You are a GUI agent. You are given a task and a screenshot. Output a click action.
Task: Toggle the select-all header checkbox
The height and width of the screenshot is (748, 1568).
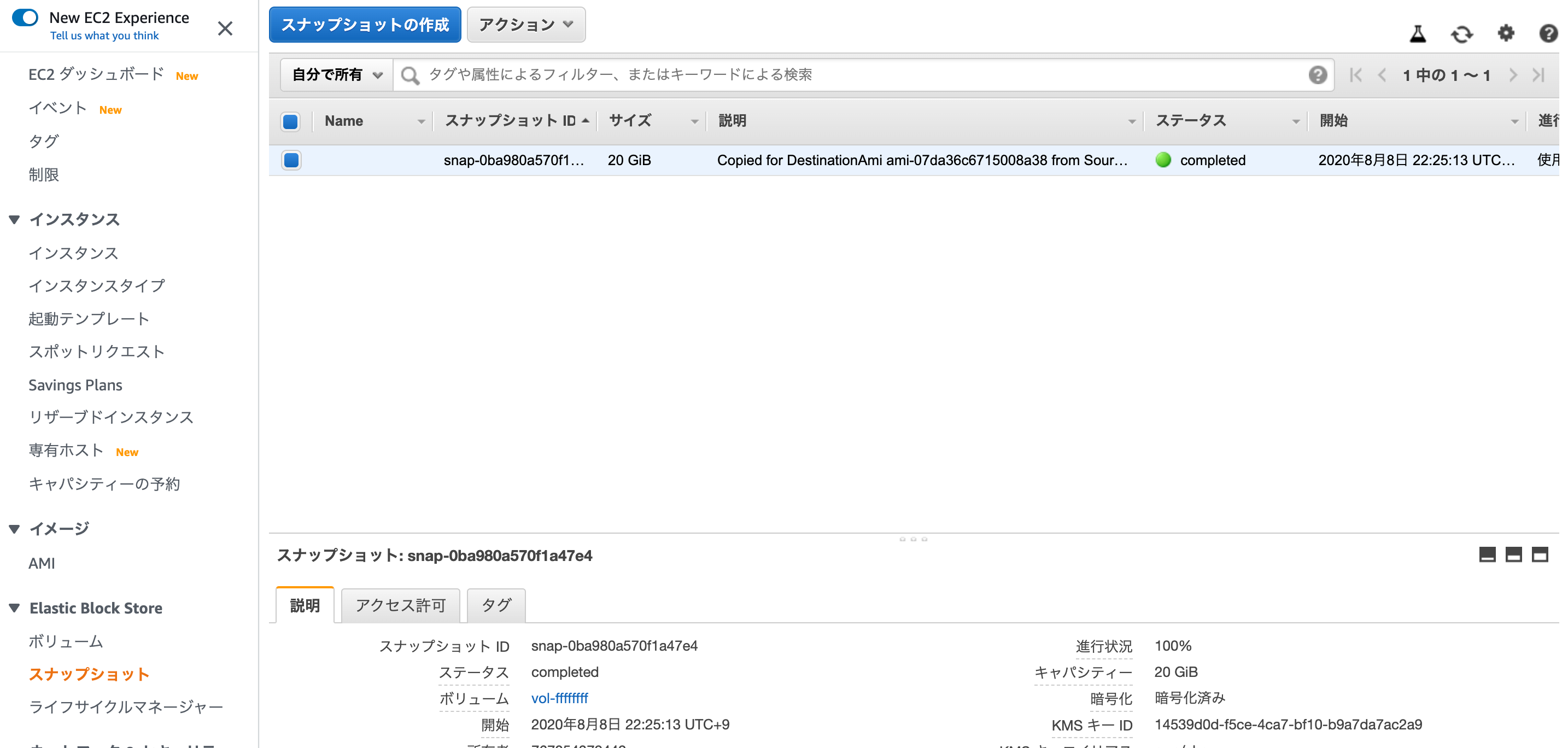pyautogui.click(x=290, y=121)
